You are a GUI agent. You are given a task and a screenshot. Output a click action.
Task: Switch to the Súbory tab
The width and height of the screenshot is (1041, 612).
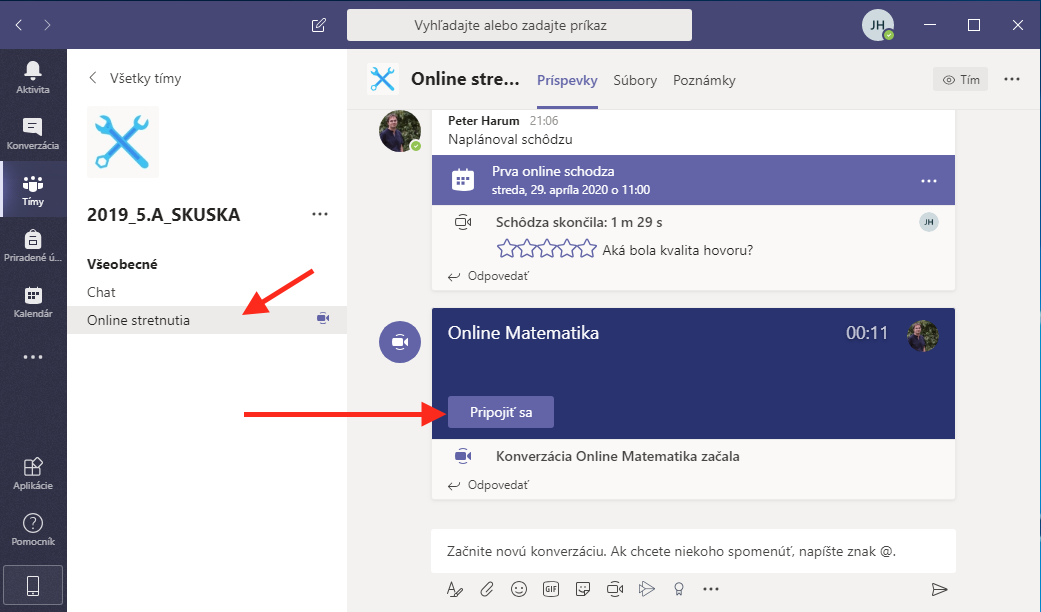[x=635, y=80]
